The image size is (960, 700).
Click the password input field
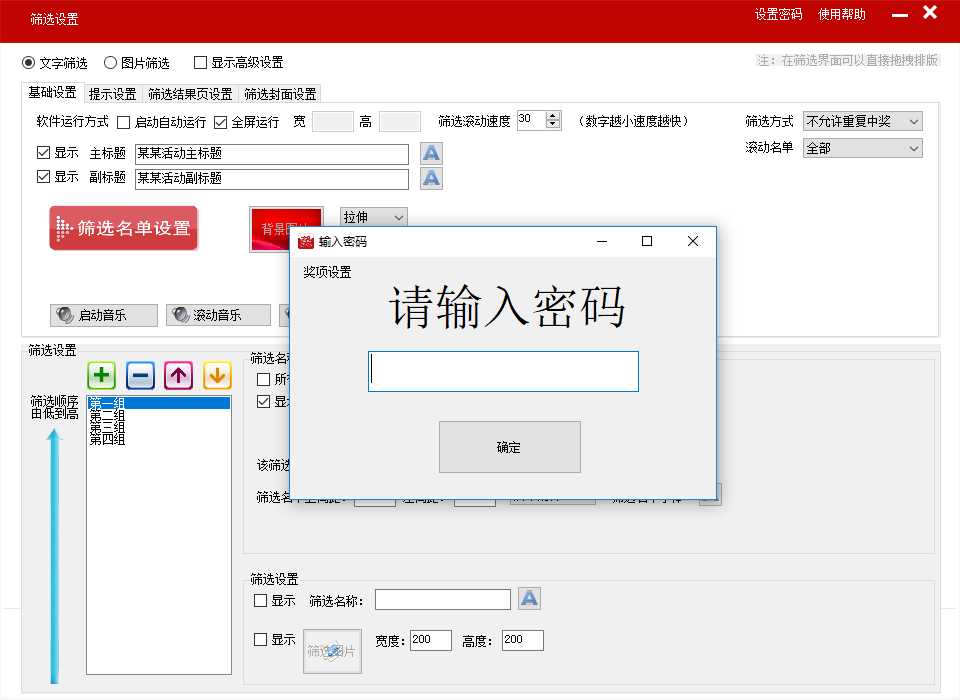(x=503, y=371)
